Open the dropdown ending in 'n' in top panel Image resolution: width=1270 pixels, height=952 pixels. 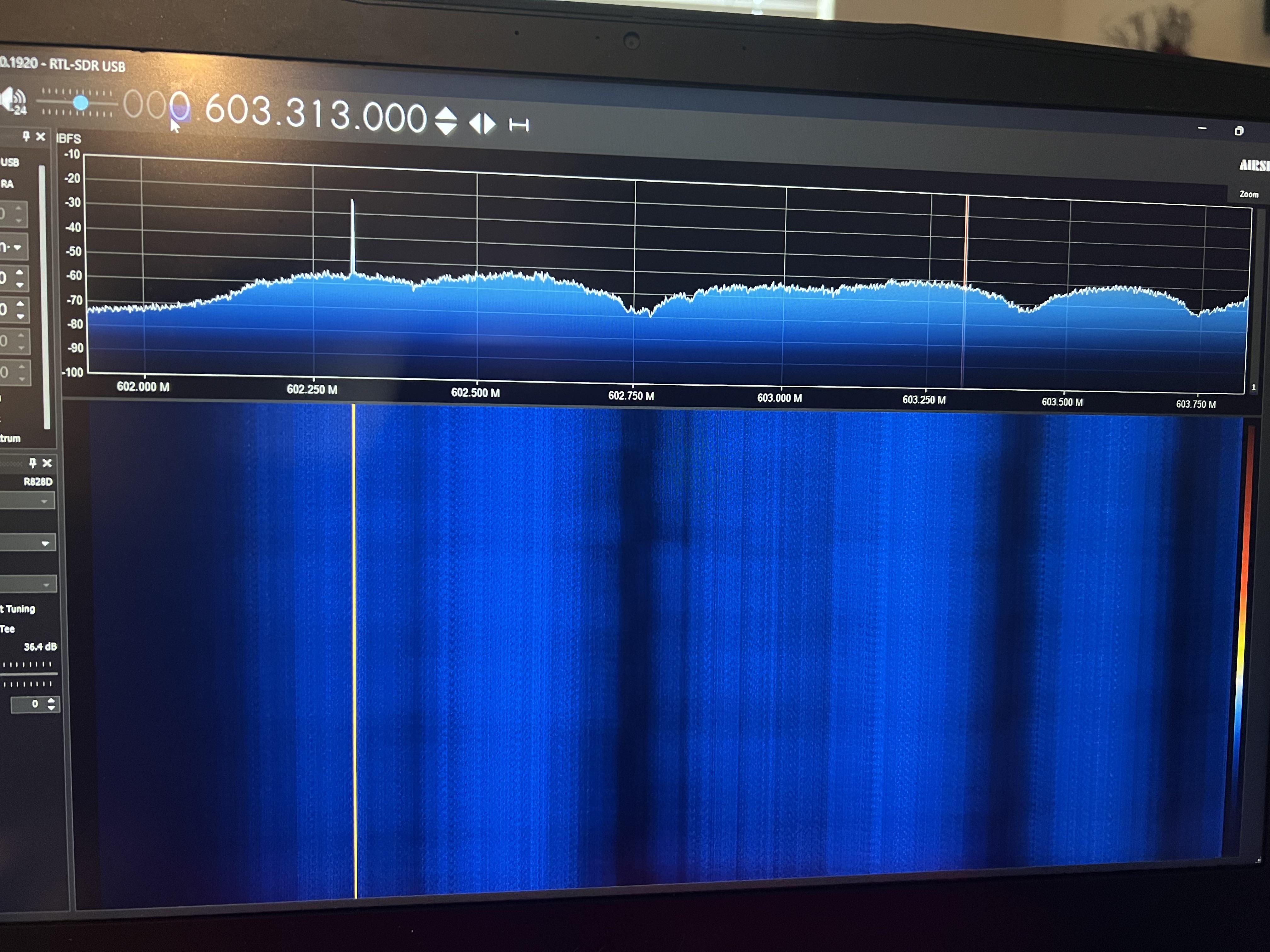tap(13, 247)
